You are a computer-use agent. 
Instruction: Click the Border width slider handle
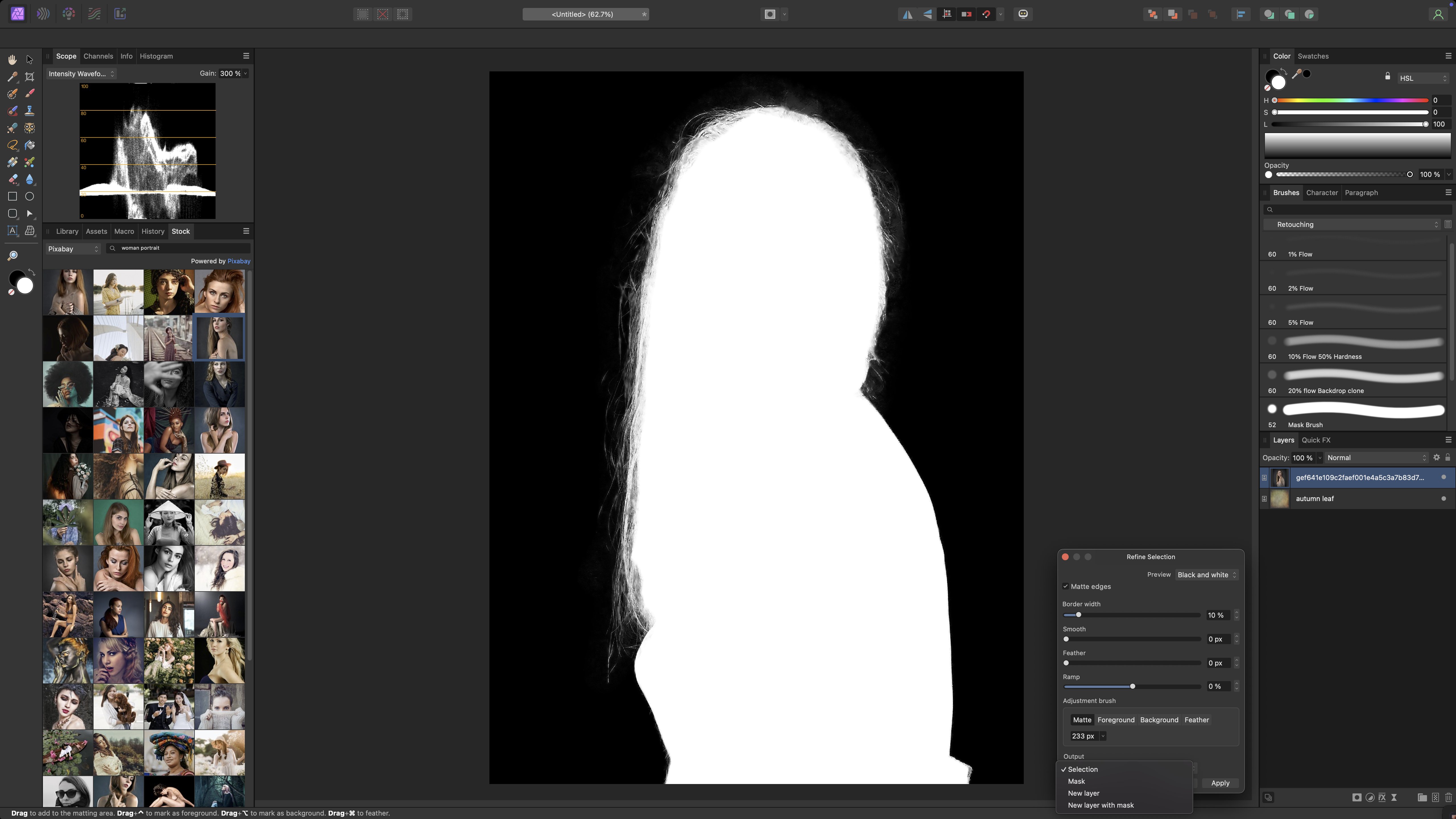coord(1078,615)
